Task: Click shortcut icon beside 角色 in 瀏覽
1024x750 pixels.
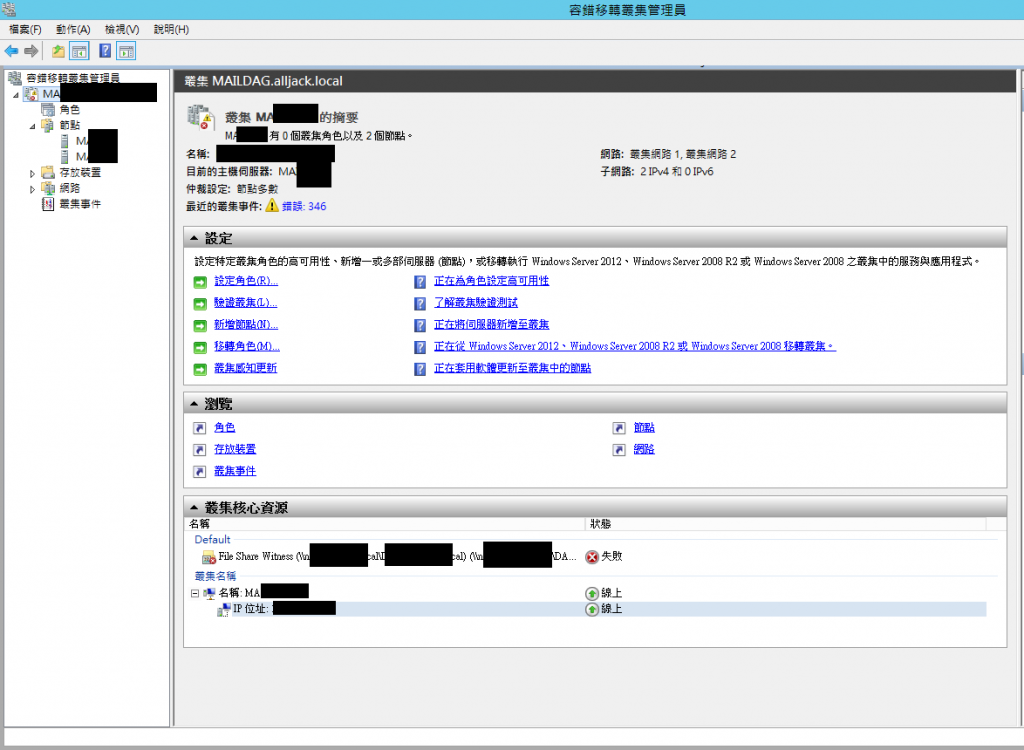Action: pos(200,429)
